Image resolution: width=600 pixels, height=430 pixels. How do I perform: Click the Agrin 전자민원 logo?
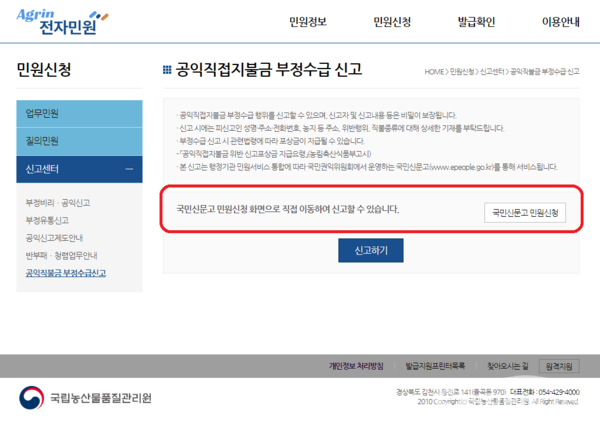tap(62, 22)
